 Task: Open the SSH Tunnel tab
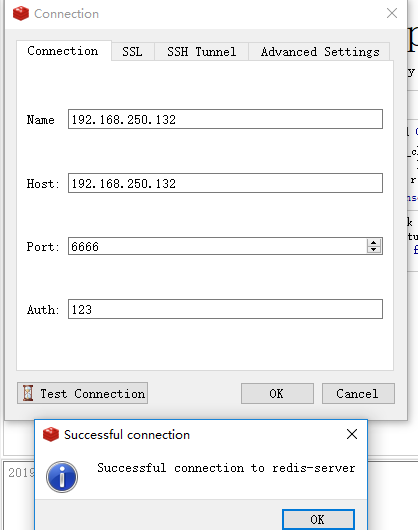point(201,52)
